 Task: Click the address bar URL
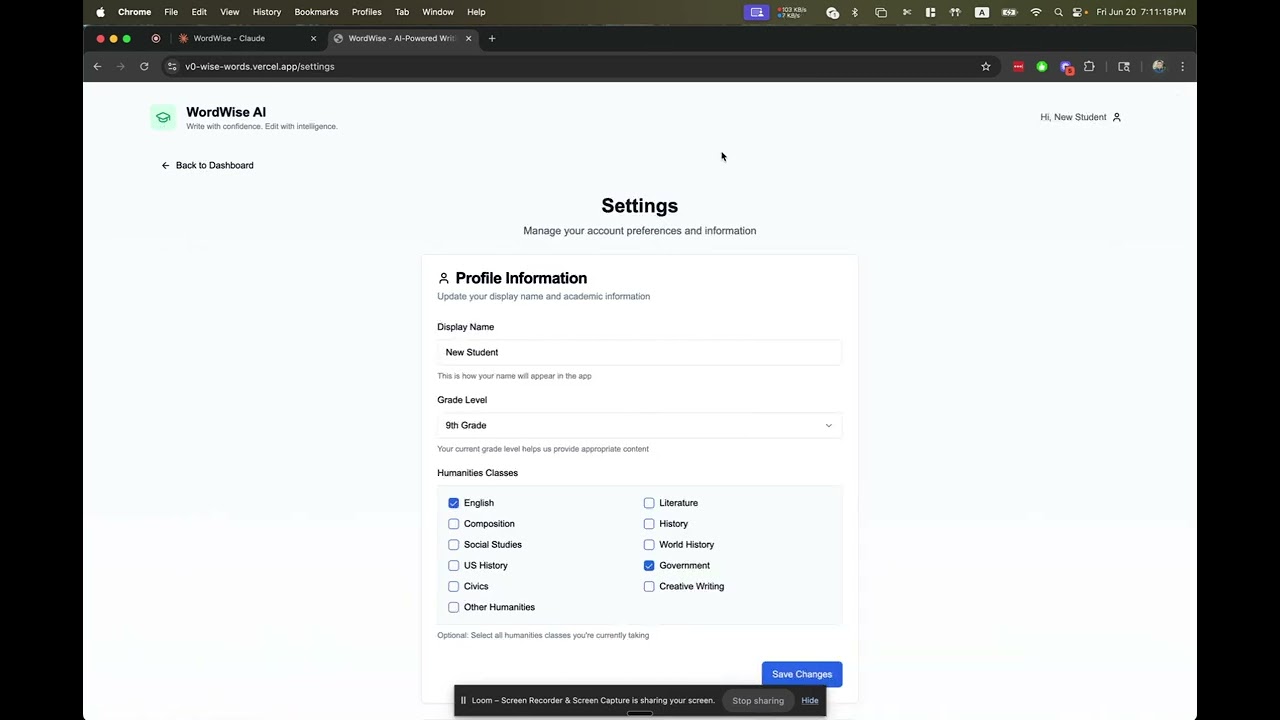pos(260,66)
